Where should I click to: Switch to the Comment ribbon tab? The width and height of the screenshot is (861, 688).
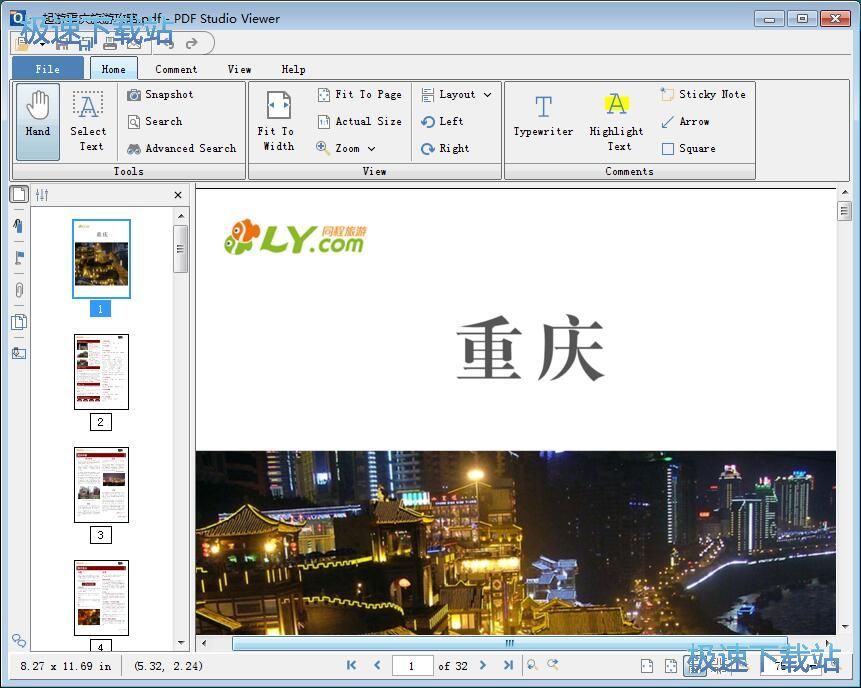[176, 69]
